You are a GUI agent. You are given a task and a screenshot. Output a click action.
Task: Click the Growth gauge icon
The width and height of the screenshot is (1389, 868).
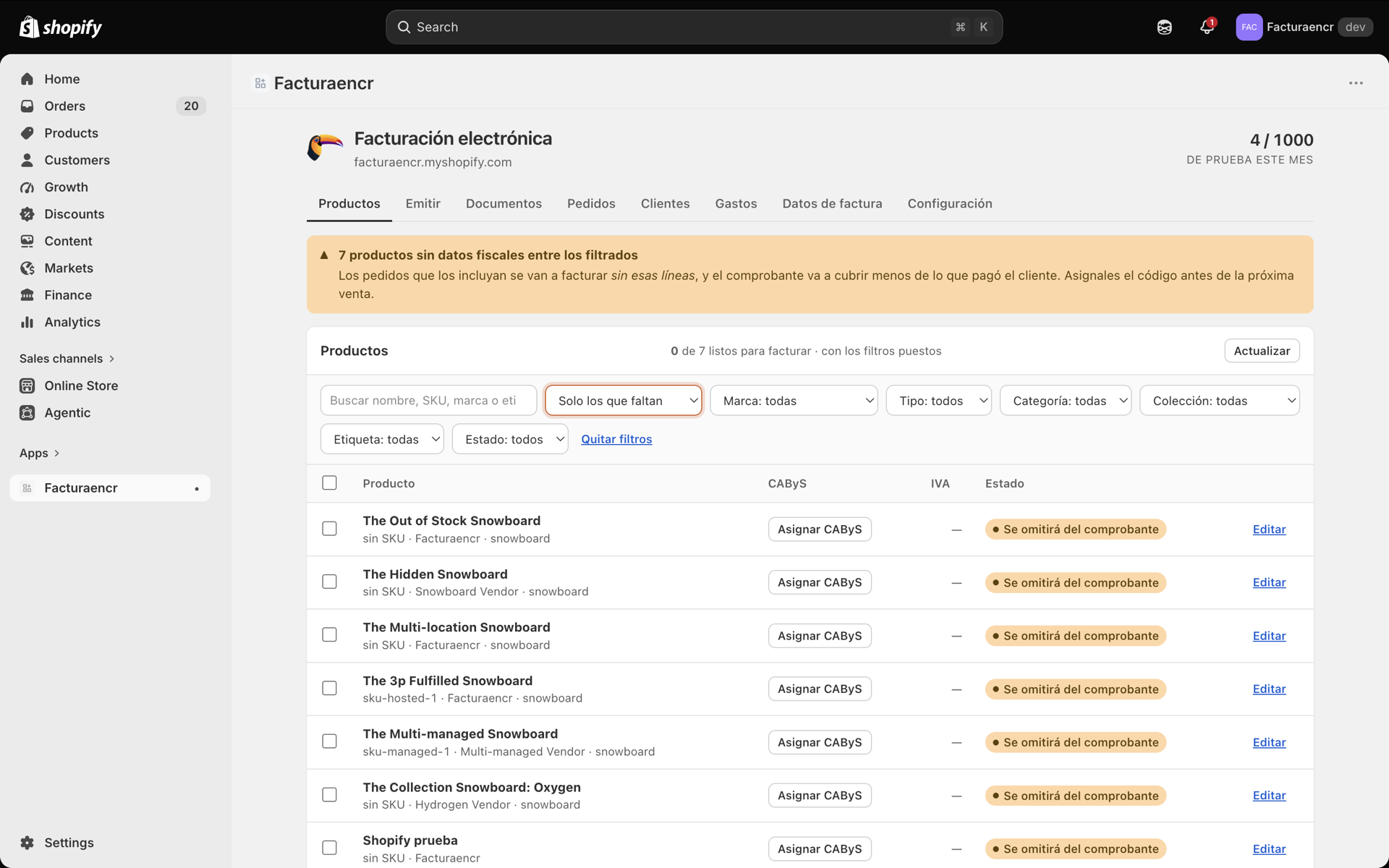27,187
